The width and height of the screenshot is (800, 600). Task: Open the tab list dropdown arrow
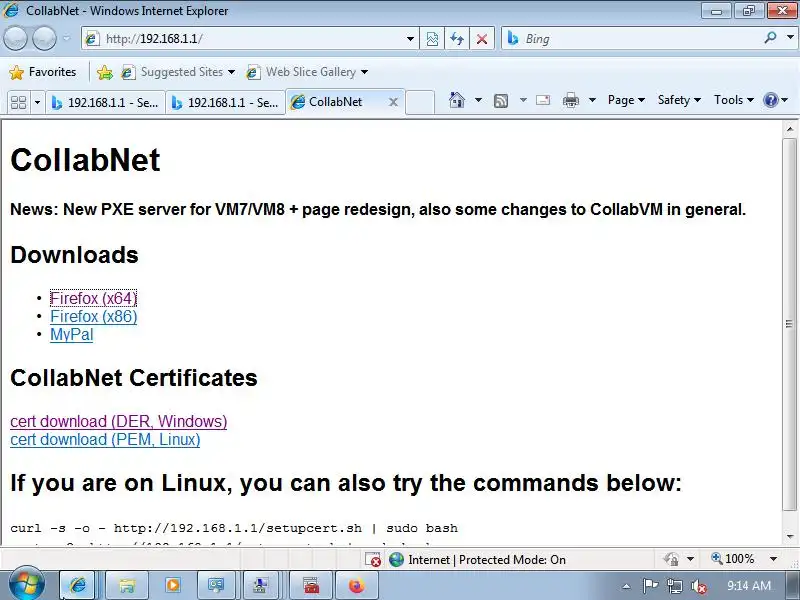[x=37, y=102]
